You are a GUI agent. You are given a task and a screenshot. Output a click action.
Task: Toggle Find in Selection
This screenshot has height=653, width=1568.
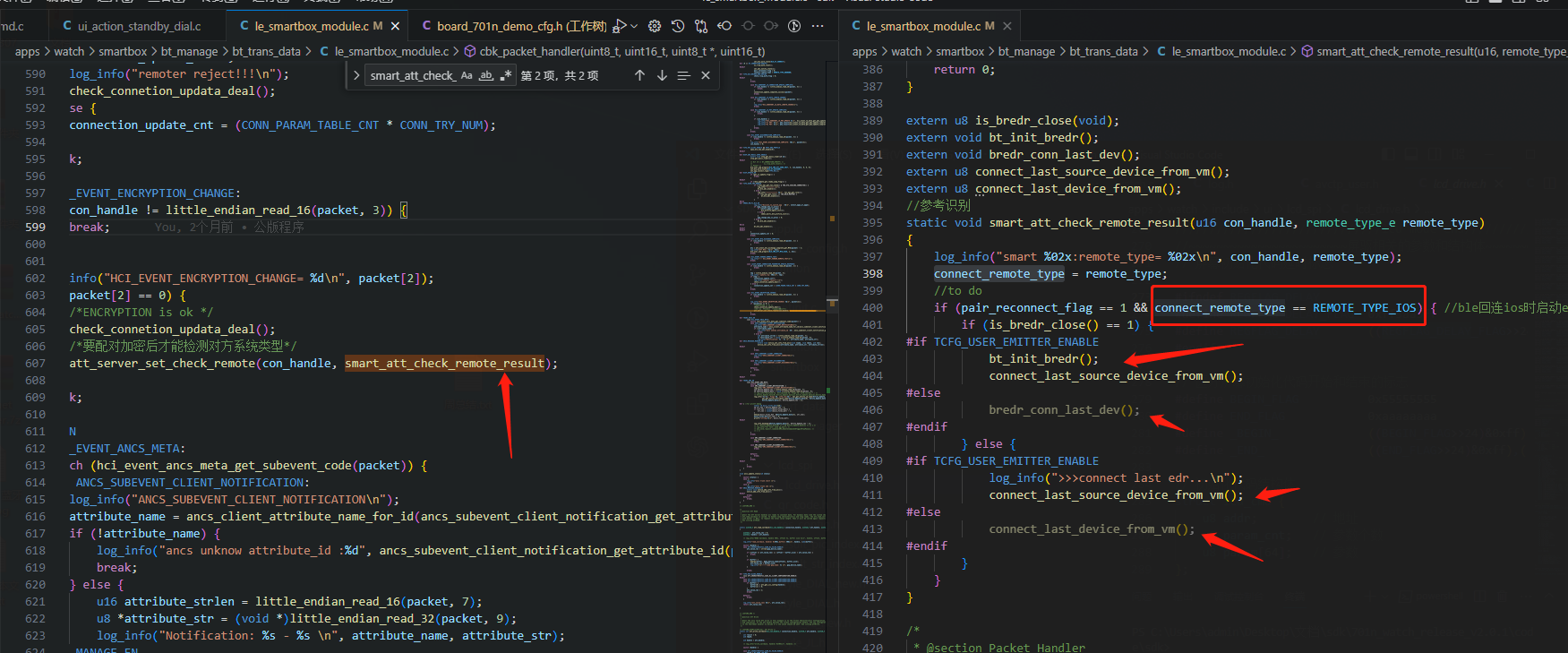pyautogui.click(x=684, y=75)
